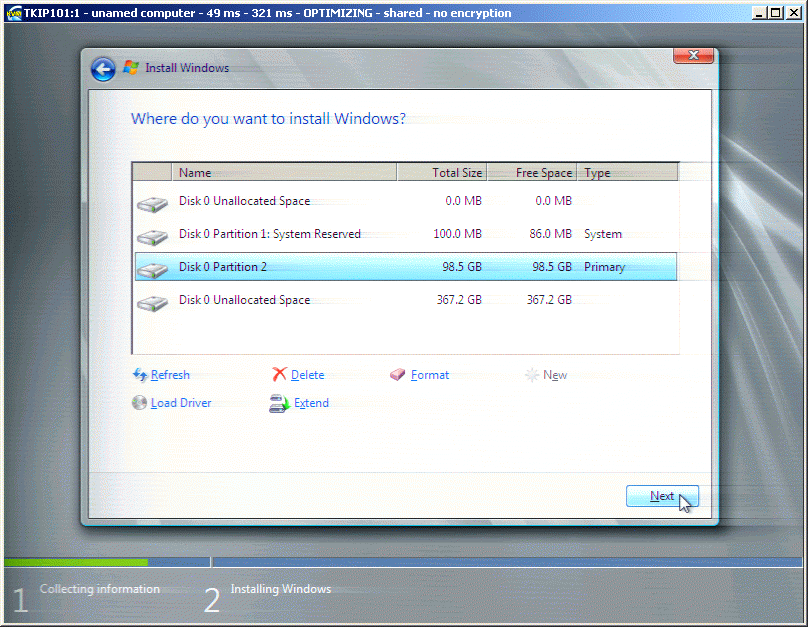The image size is (808, 627).
Task: Click the pink eraser Format icon
Action: click(397, 375)
